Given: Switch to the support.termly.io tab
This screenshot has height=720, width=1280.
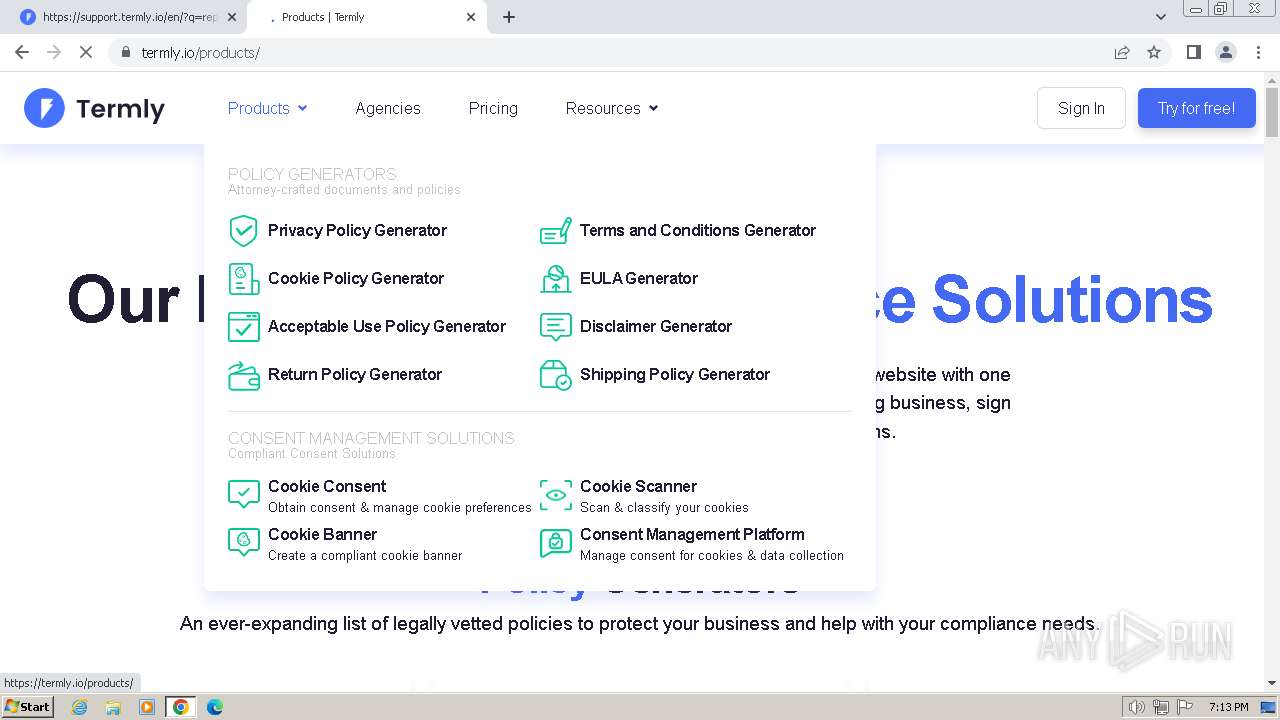Looking at the screenshot, I should pos(129,17).
